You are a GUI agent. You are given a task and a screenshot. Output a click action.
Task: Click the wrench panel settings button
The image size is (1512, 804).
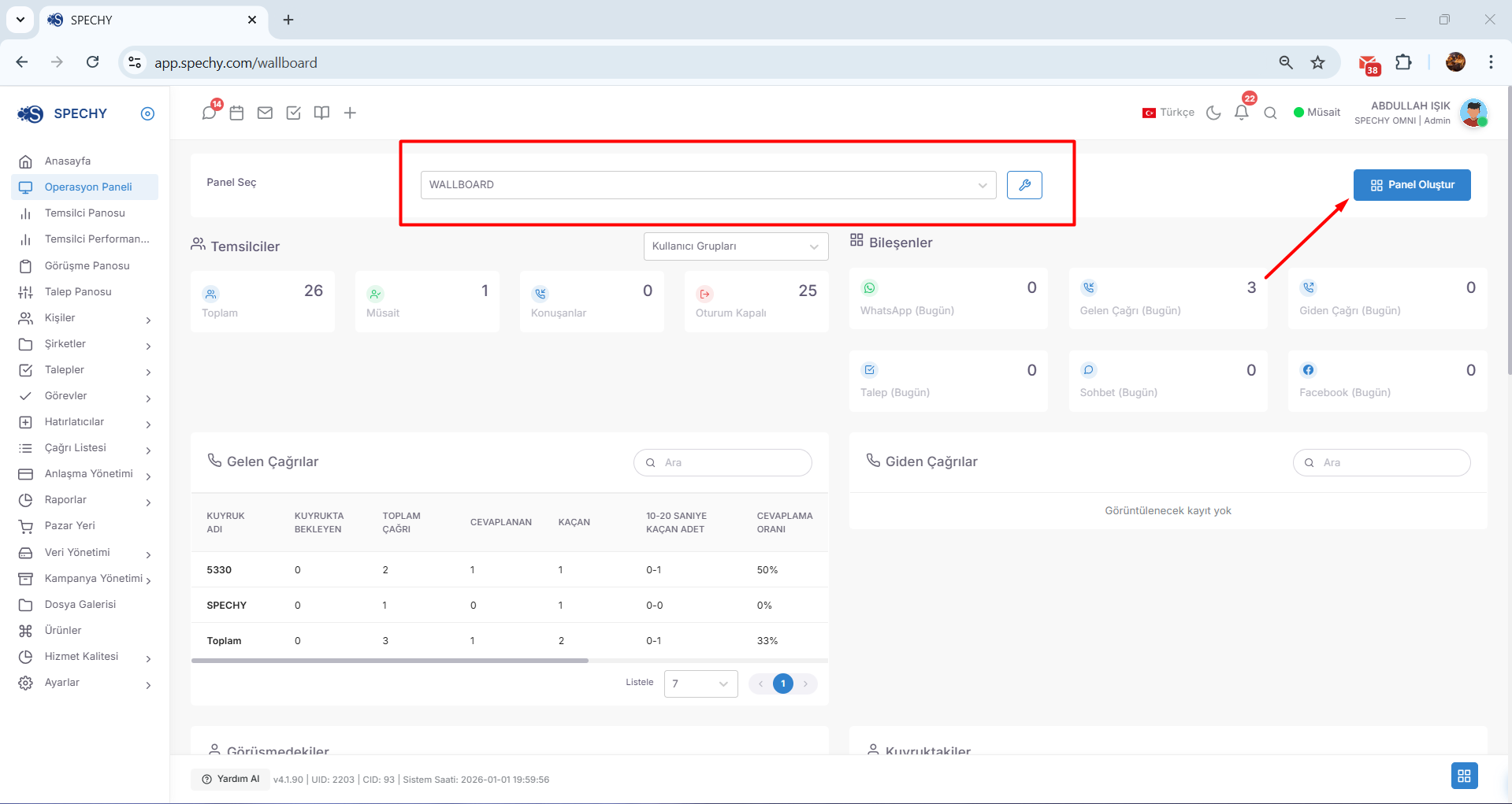pyautogui.click(x=1024, y=185)
